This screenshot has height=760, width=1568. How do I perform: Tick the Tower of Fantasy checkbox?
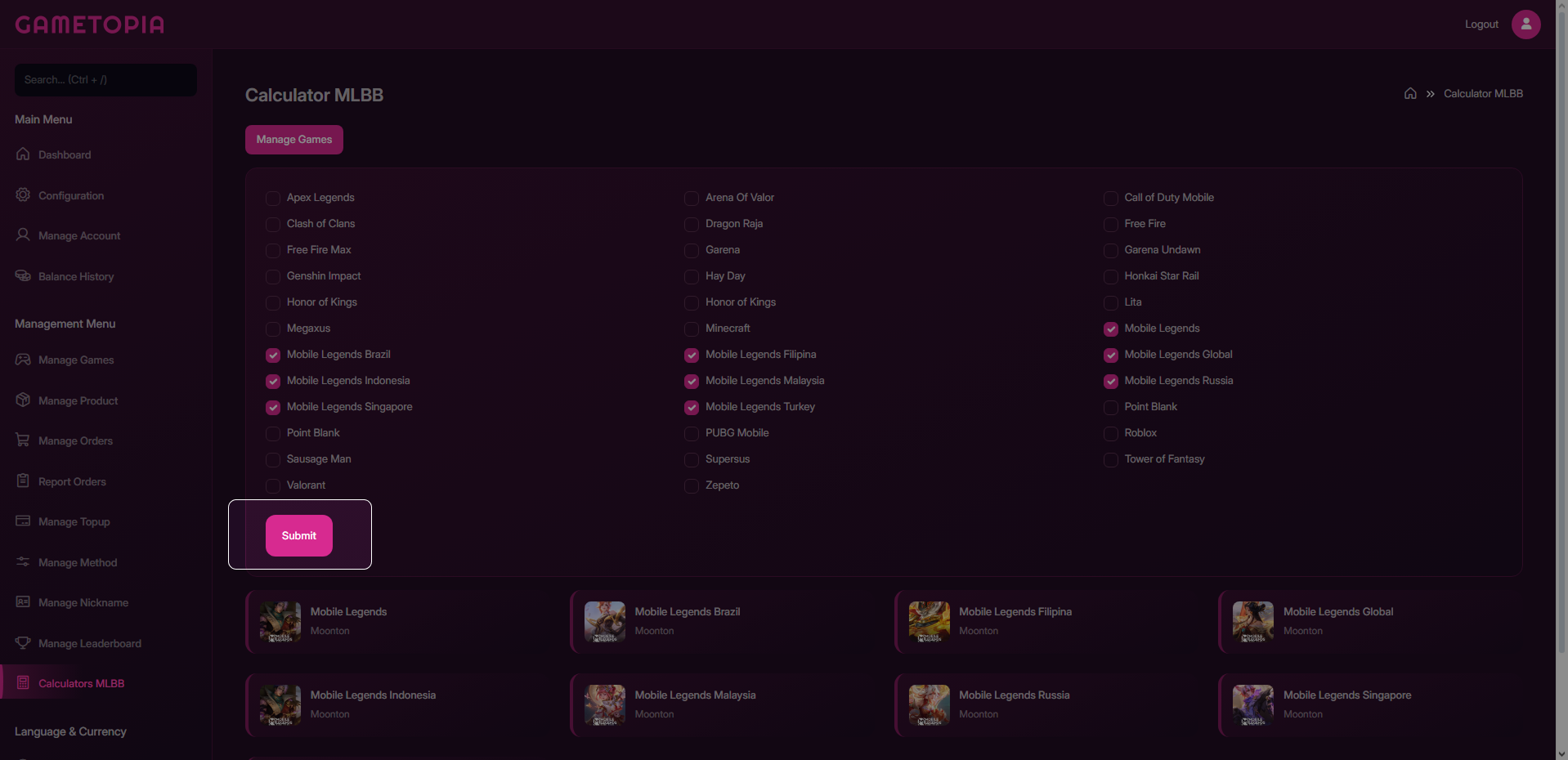click(x=1111, y=459)
